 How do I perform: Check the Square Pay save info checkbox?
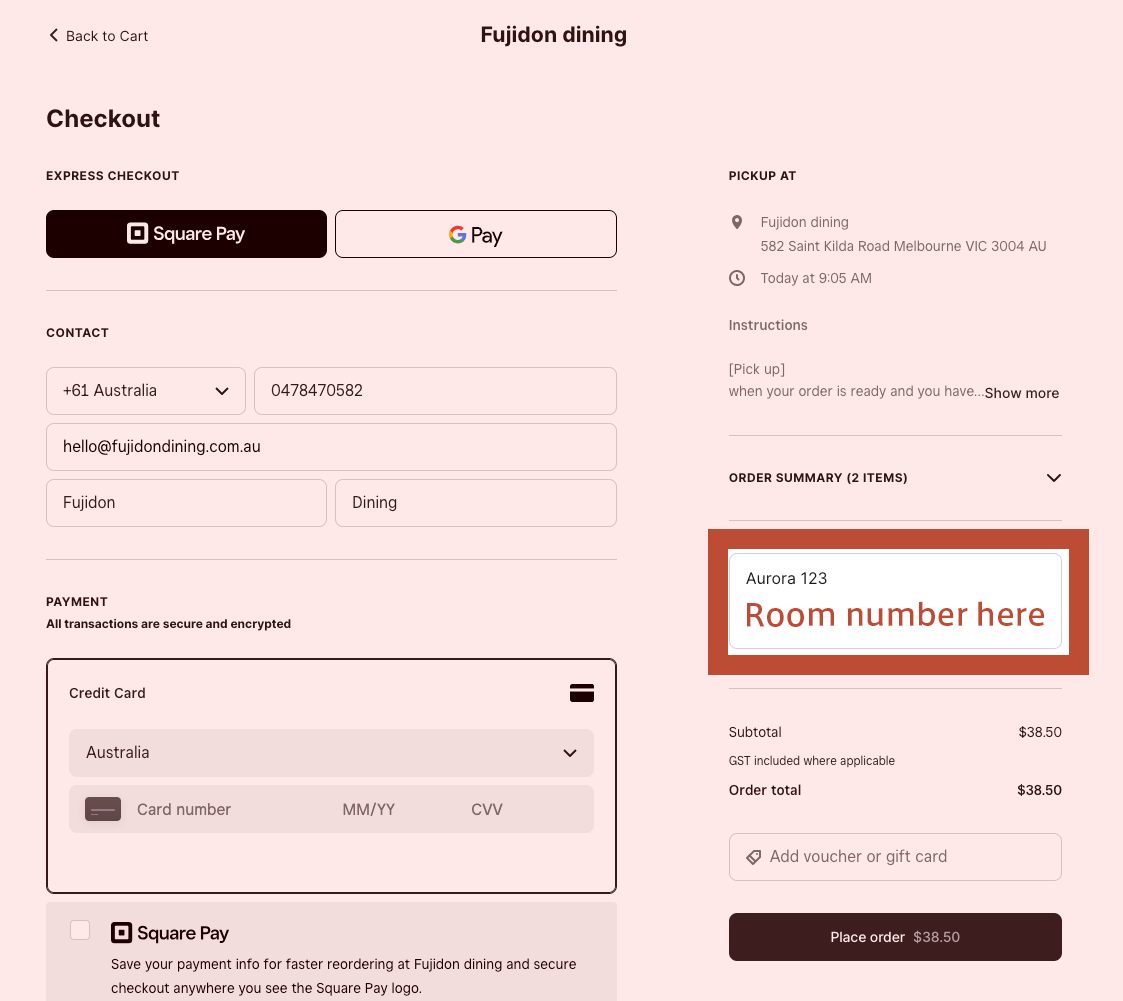80,930
